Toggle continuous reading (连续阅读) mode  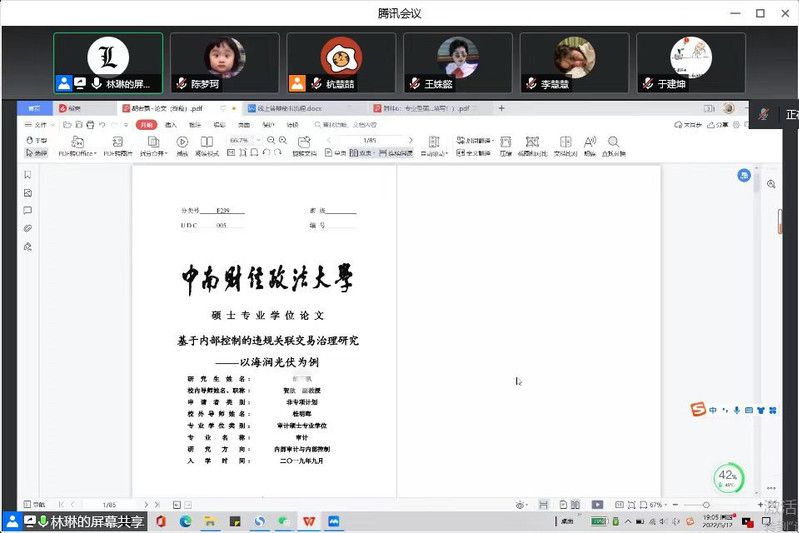[394, 153]
